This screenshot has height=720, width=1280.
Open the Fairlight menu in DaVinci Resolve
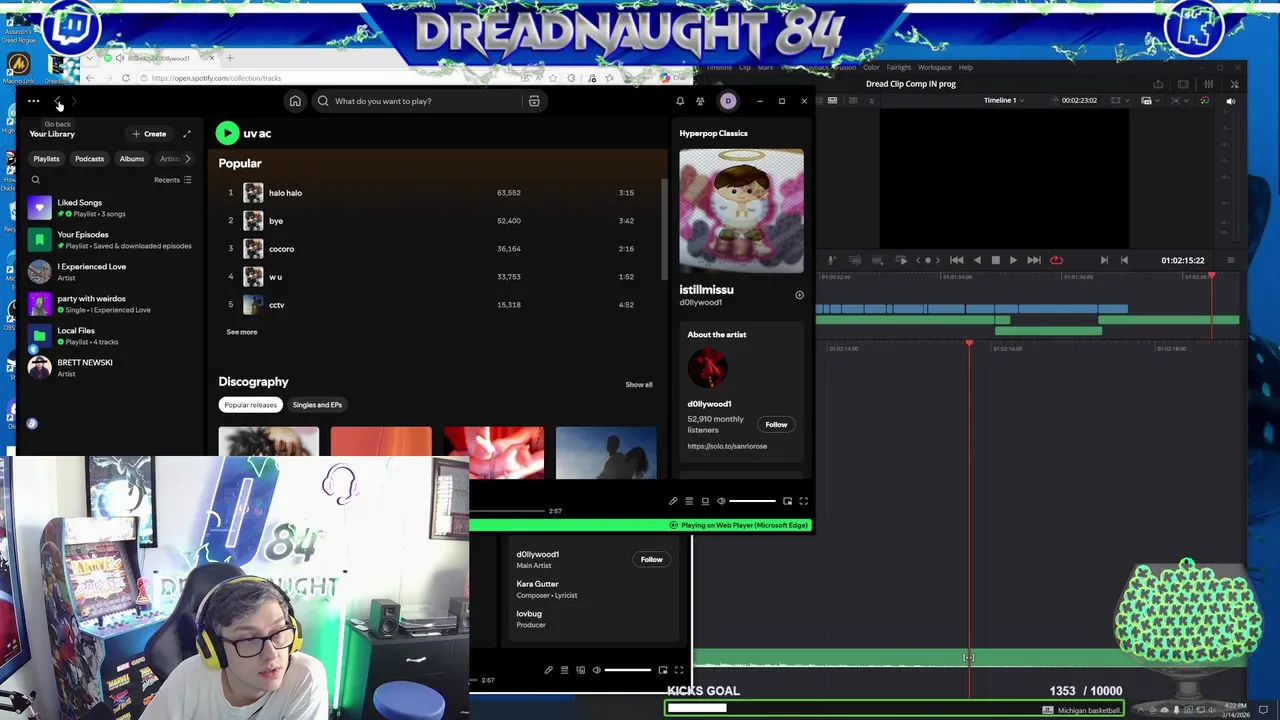[x=899, y=67]
